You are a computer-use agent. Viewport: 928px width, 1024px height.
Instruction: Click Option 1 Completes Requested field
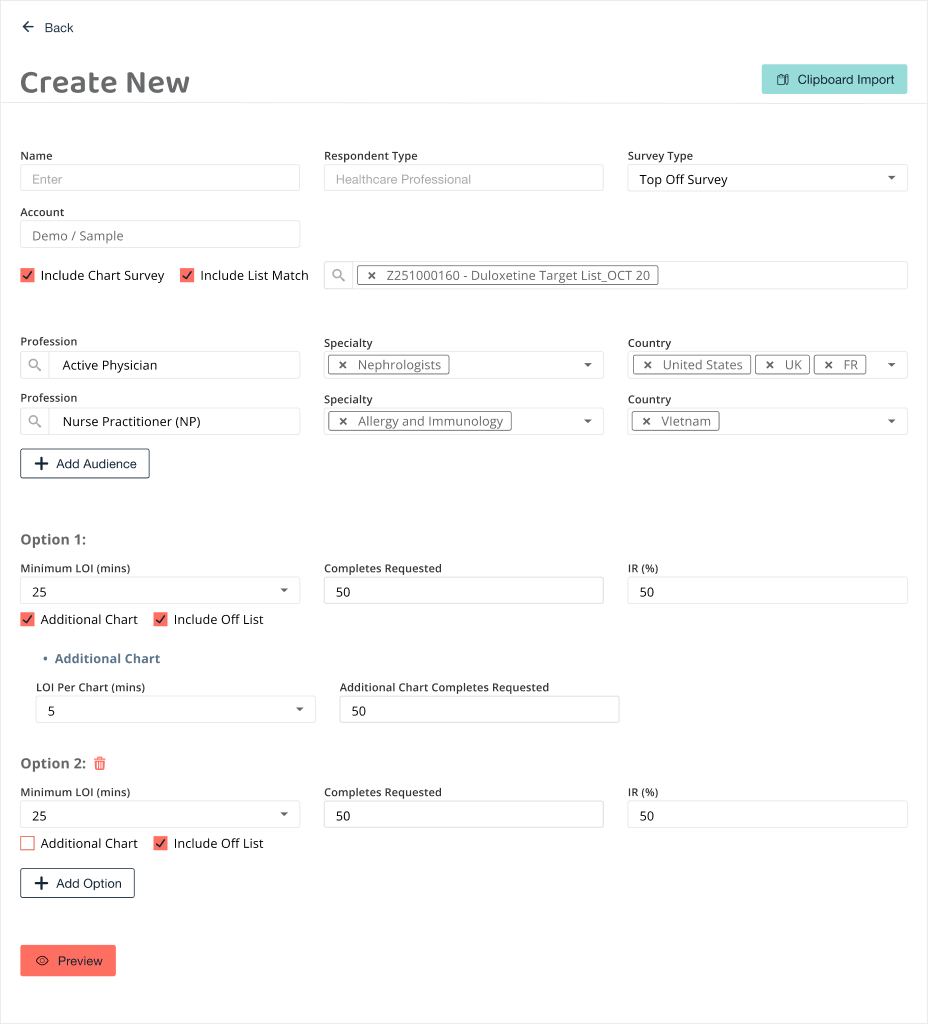pyautogui.click(x=464, y=590)
